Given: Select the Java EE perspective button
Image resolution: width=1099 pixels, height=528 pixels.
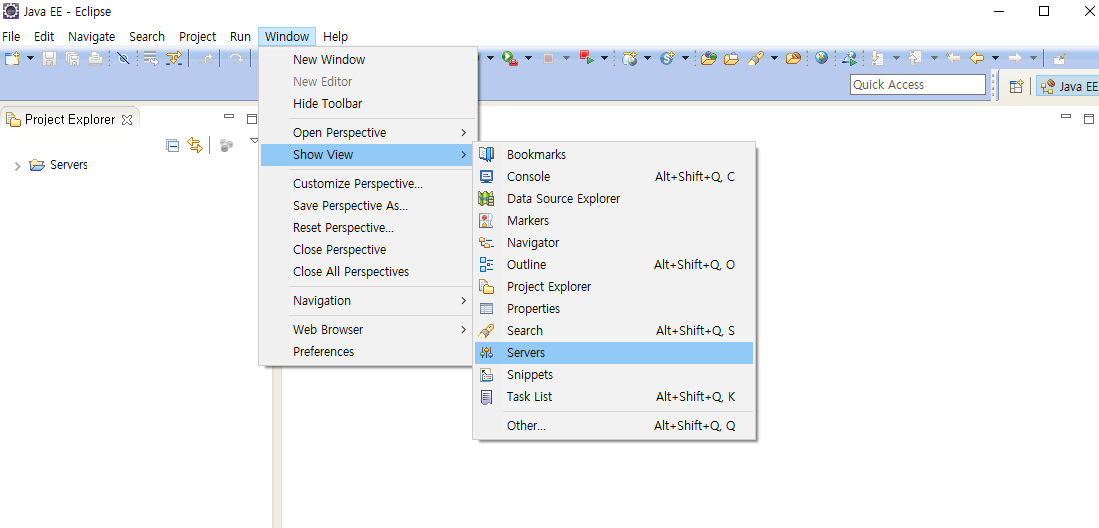Looking at the screenshot, I should coord(1068,86).
